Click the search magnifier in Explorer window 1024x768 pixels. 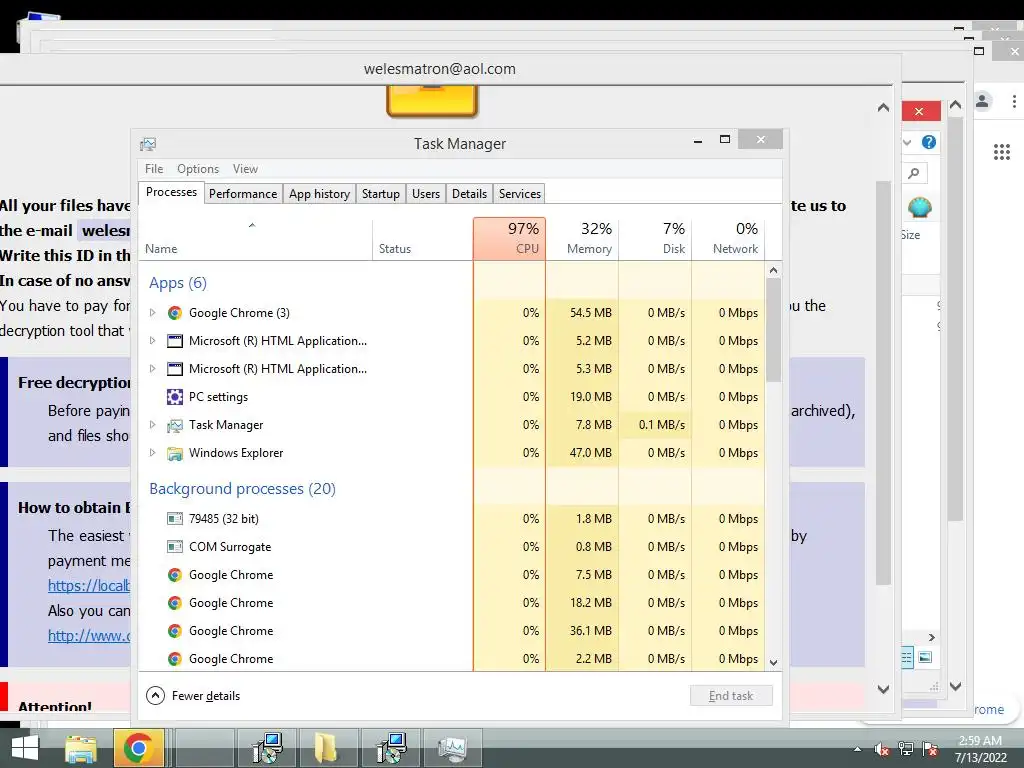tap(914, 173)
